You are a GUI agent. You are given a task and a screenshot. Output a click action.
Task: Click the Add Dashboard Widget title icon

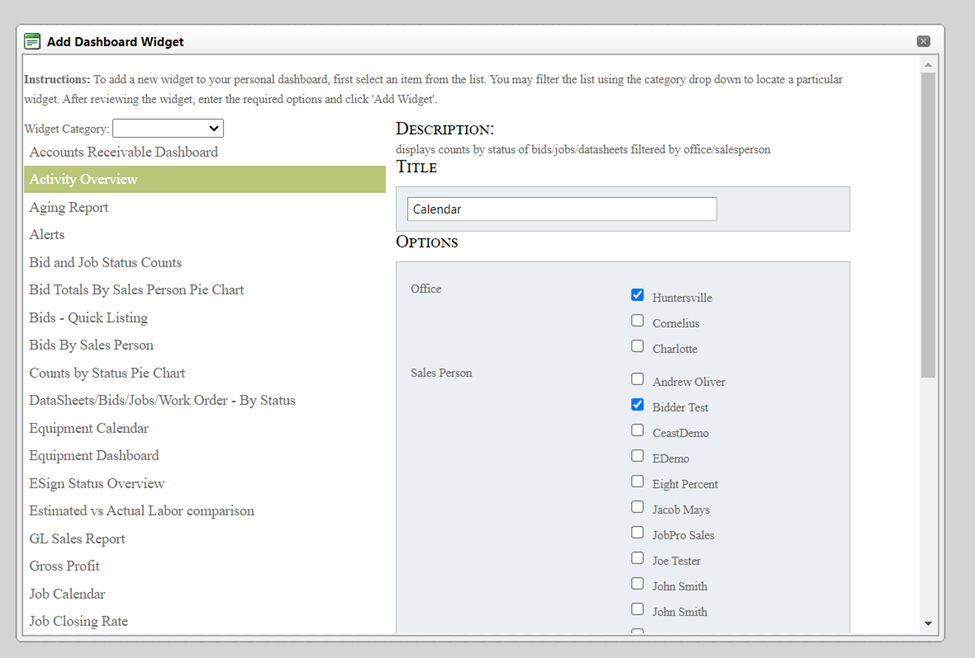point(32,41)
